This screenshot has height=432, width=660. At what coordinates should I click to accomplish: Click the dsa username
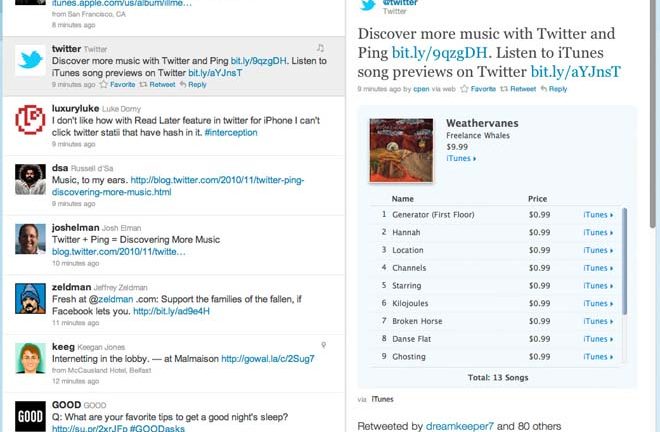[x=60, y=168]
